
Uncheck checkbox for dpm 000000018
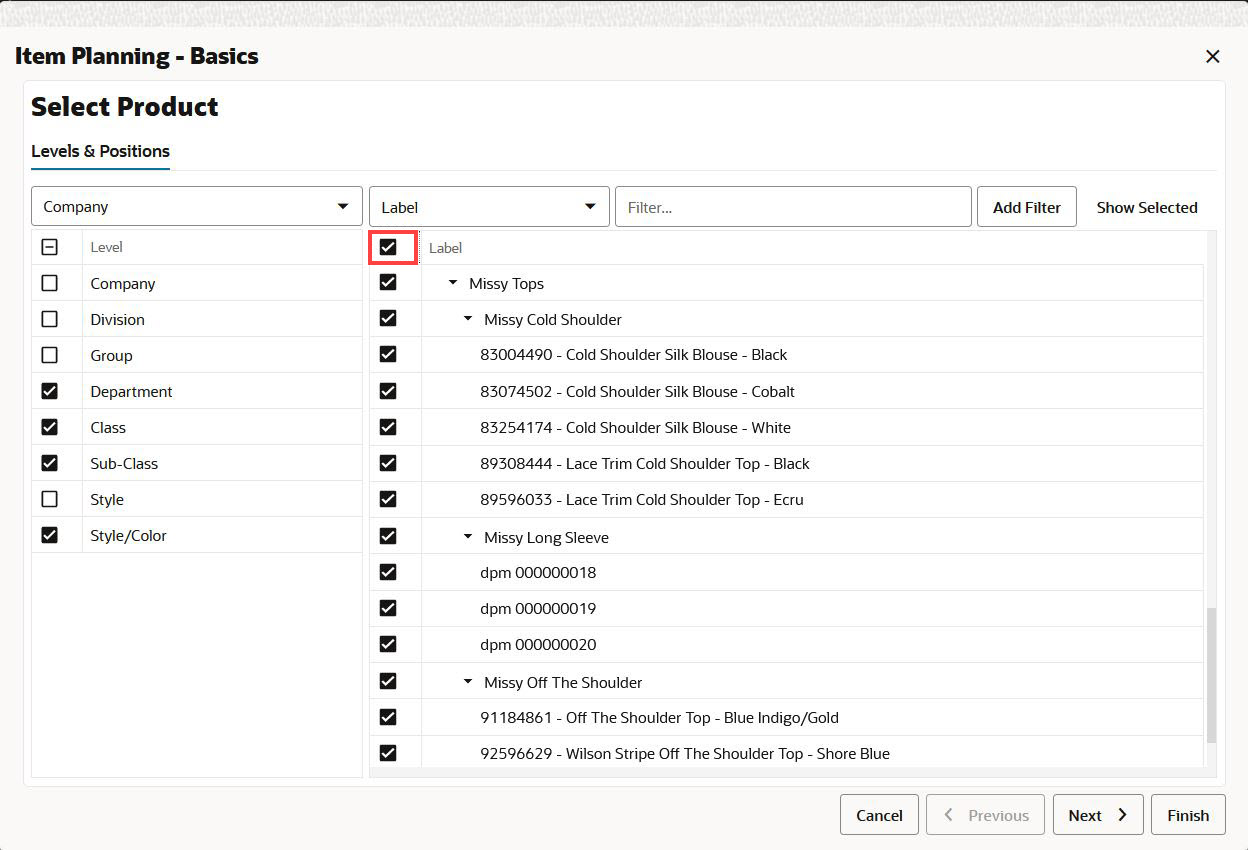(x=388, y=572)
